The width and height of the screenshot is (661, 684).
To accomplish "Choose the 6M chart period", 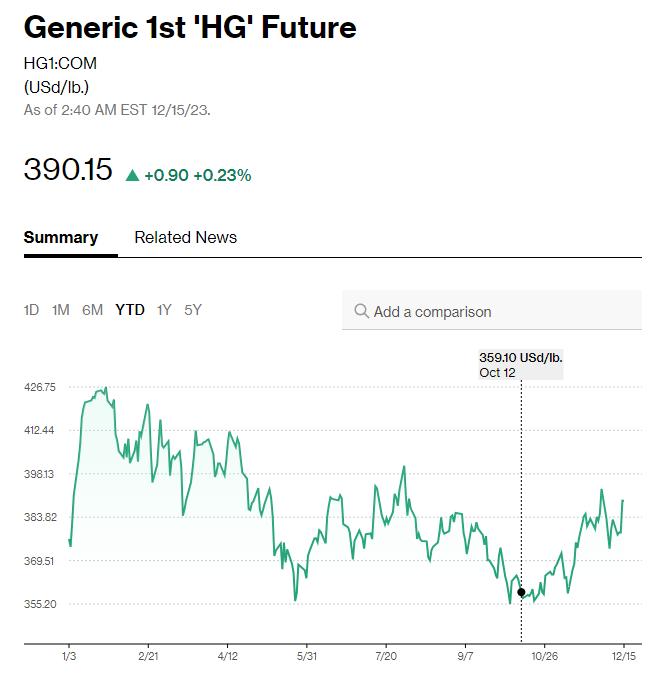I will pyautogui.click(x=92, y=310).
